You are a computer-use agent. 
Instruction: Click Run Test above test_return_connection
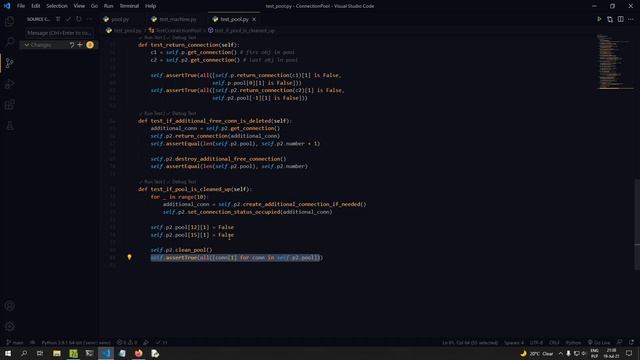[x=152, y=38]
